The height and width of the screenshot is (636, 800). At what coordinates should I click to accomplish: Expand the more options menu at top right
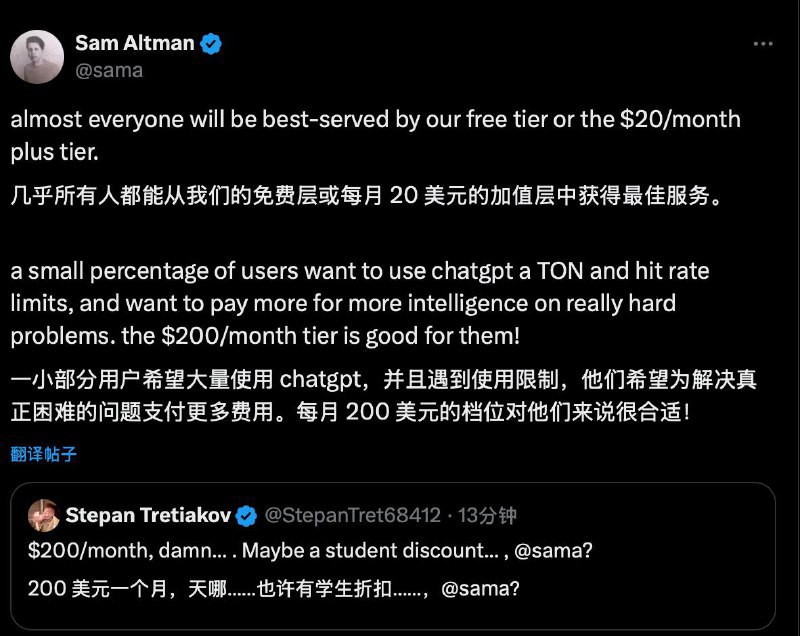click(x=765, y=43)
